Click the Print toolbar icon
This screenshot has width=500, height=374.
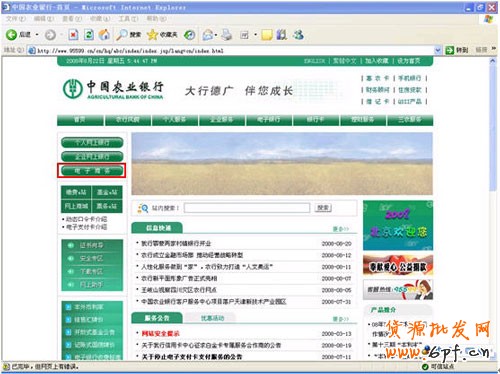point(227,35)
